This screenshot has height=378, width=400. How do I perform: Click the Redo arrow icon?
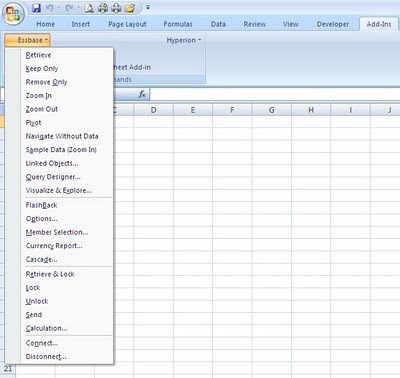pos(69,8)
